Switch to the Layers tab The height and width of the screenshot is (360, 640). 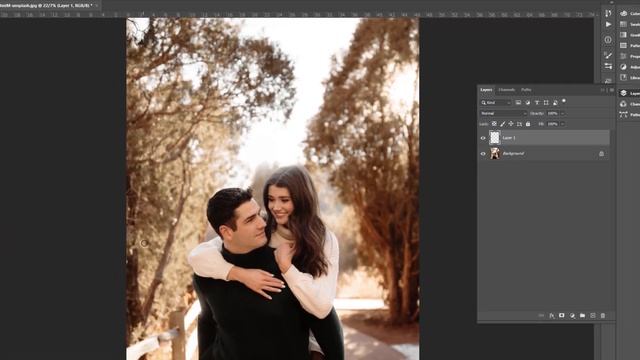486,90
